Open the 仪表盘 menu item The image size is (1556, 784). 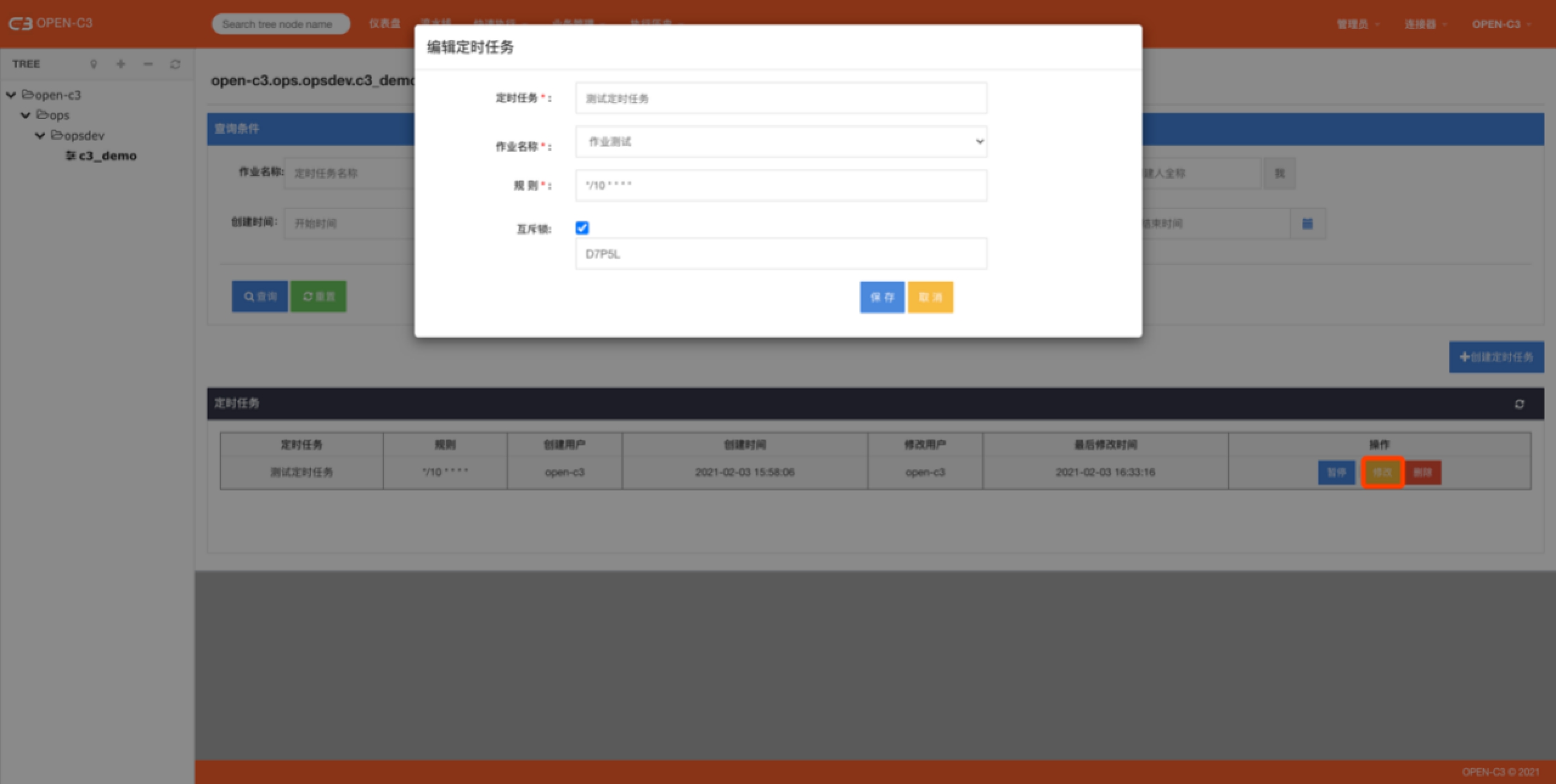[x=384, y=24]
